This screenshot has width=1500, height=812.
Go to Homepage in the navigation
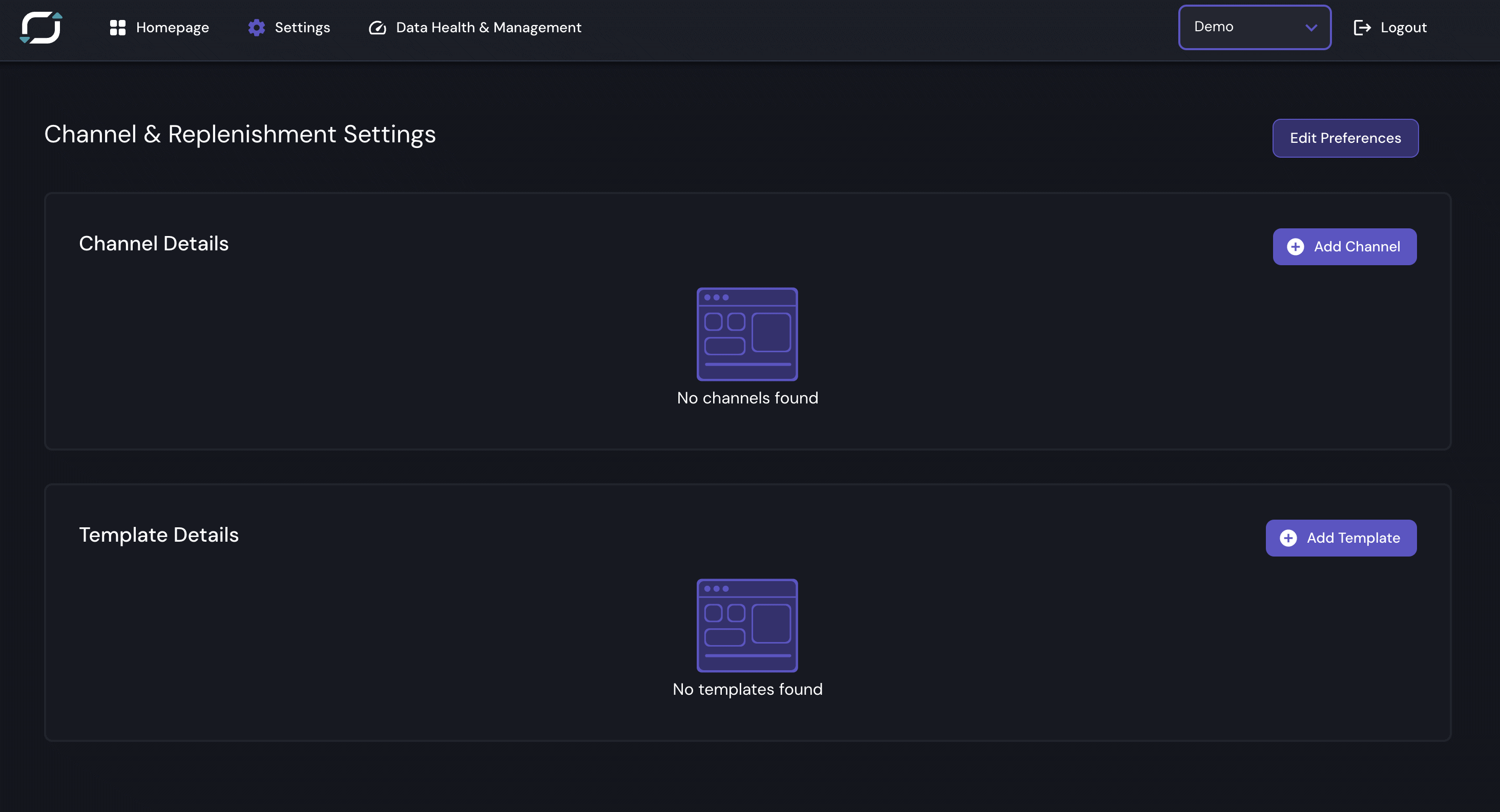(x=172, y=27)
